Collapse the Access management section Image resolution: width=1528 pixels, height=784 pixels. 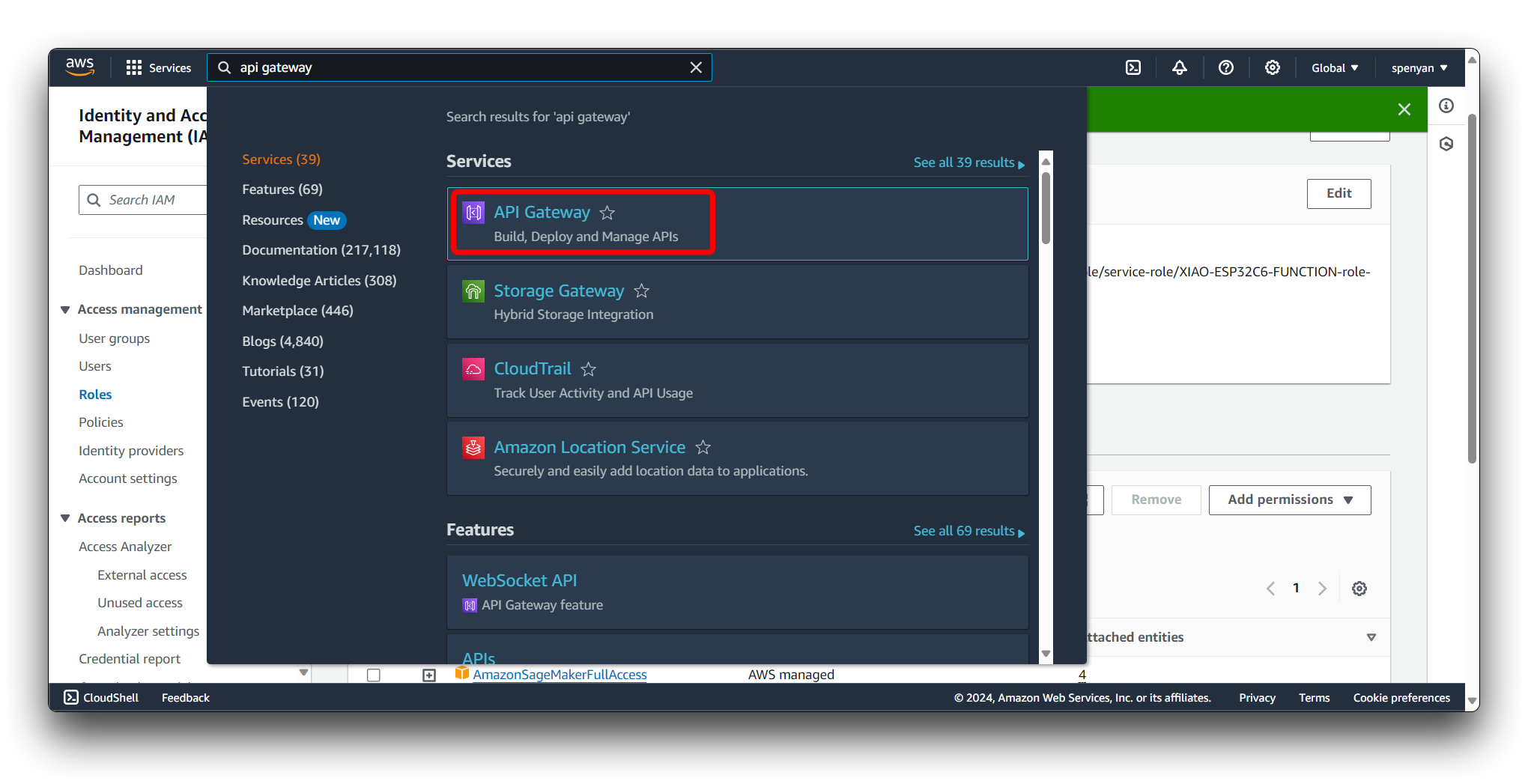[x=65, y=309]
